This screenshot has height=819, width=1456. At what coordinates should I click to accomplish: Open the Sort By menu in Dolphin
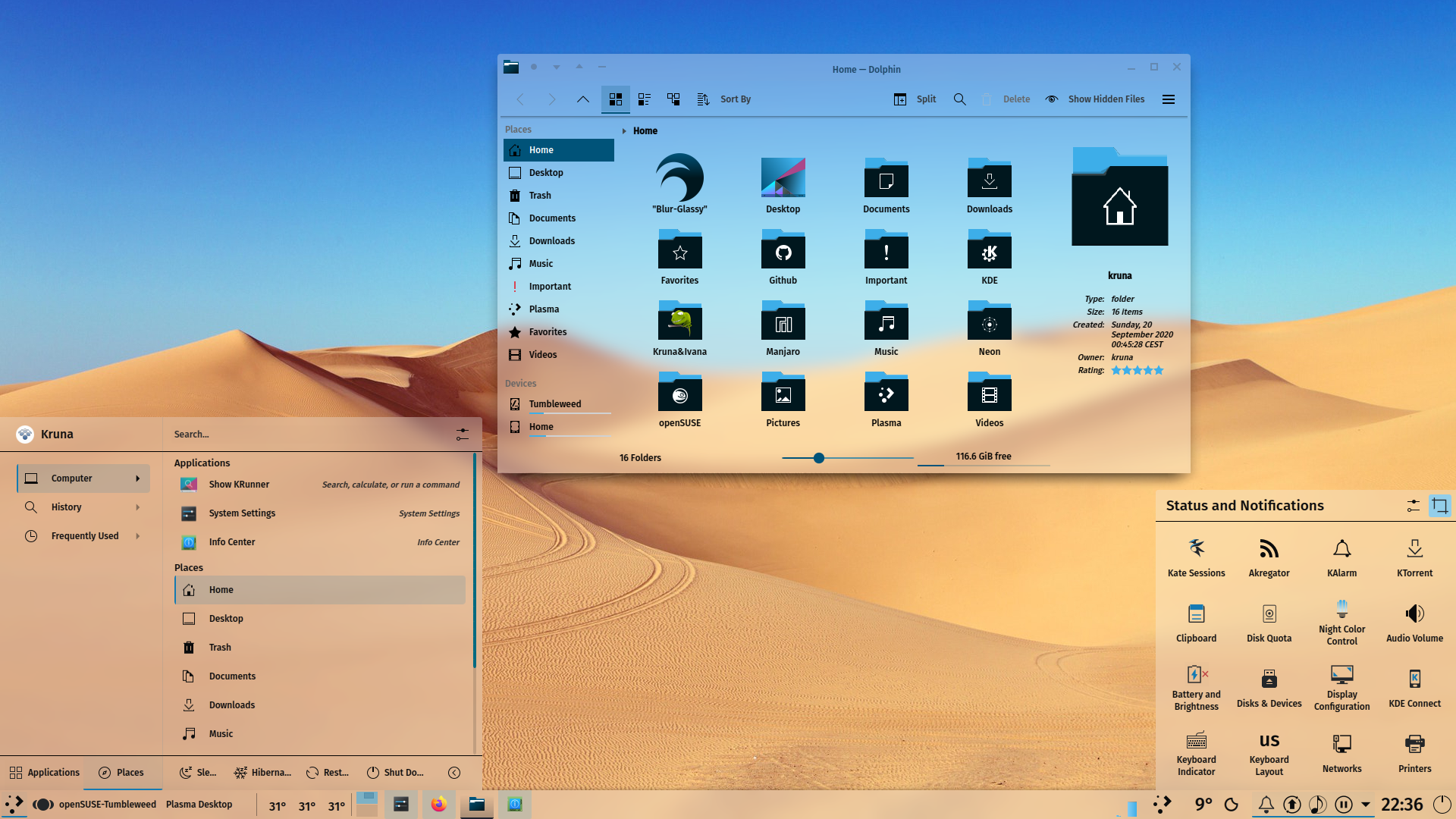tap(724, 99)
